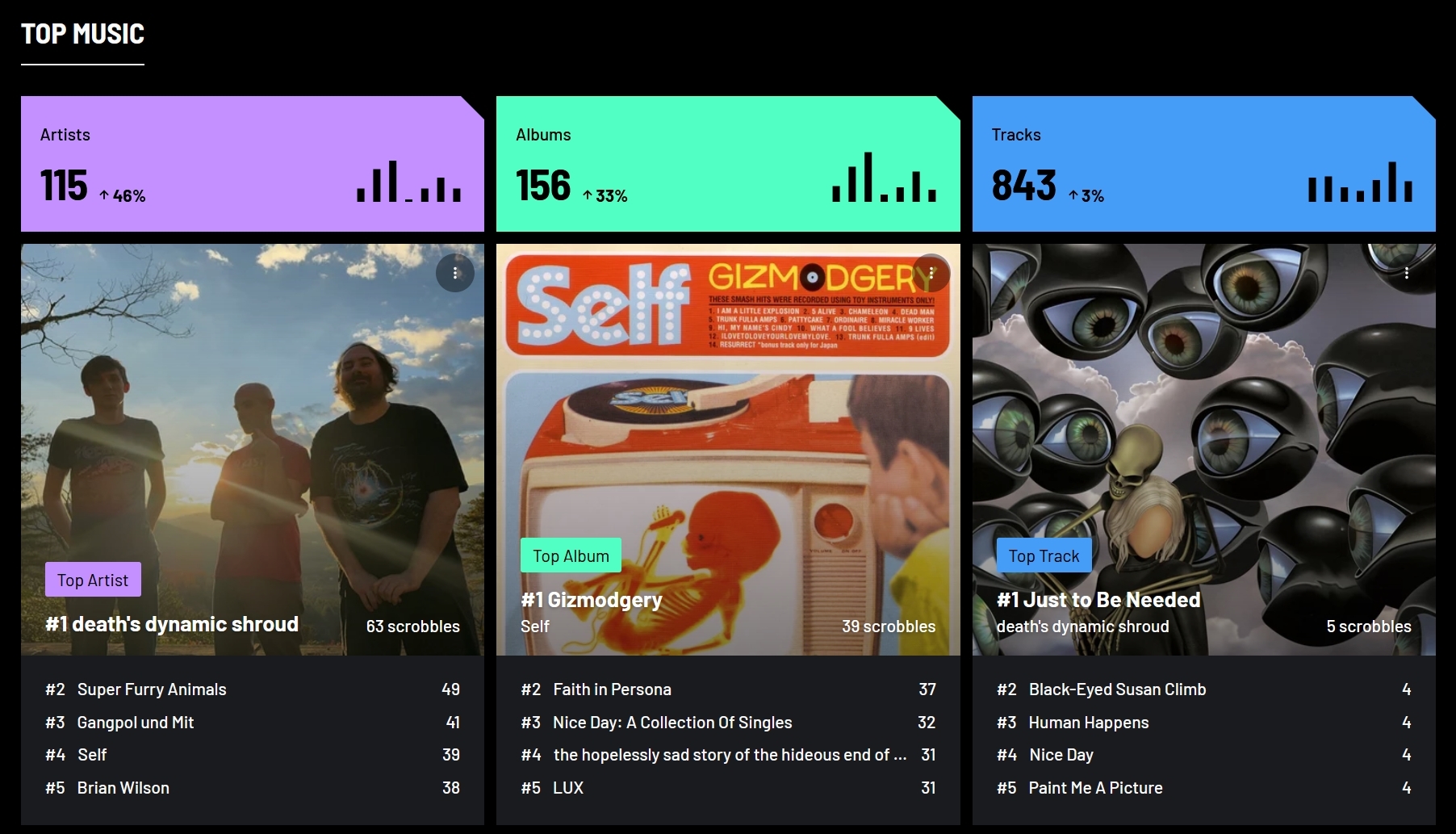The image size is (1456, 834).
Task: Open death's dynamic shroud top artist link
Action: tap(172, 624)
